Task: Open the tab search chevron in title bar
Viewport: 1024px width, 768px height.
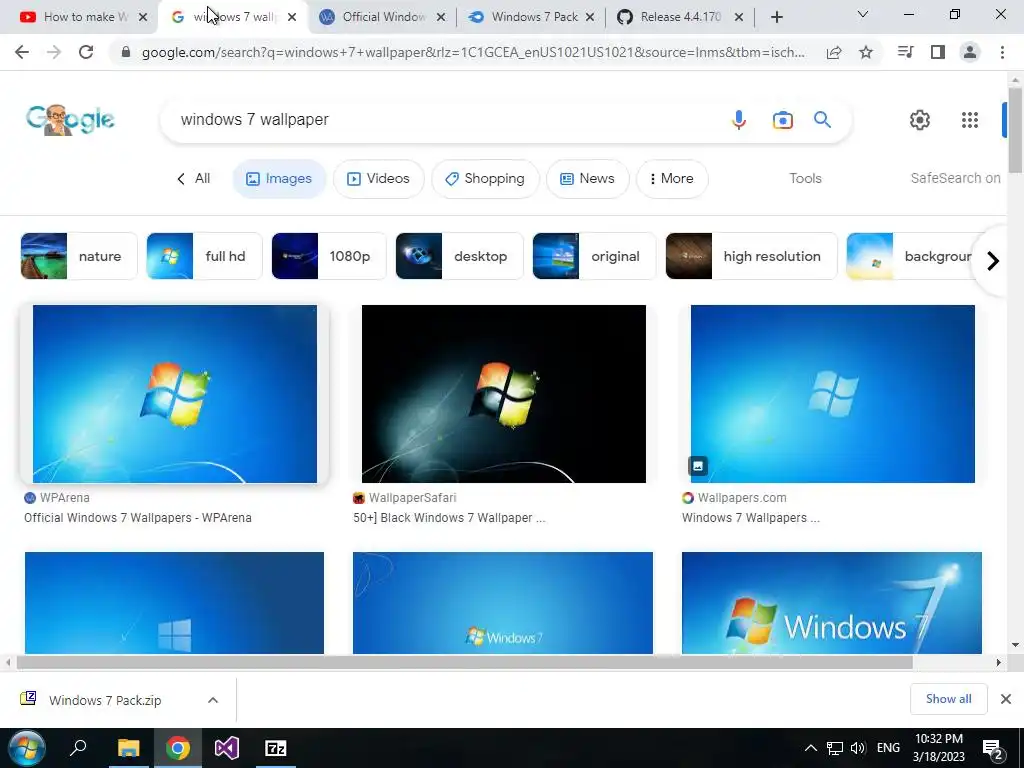Action: 863,14
